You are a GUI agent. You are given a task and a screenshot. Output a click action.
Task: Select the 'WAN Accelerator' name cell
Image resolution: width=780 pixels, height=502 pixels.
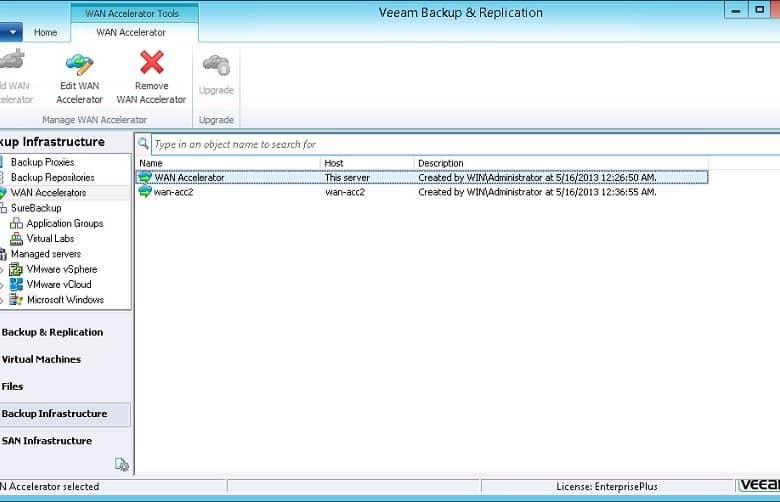(189, 178)
